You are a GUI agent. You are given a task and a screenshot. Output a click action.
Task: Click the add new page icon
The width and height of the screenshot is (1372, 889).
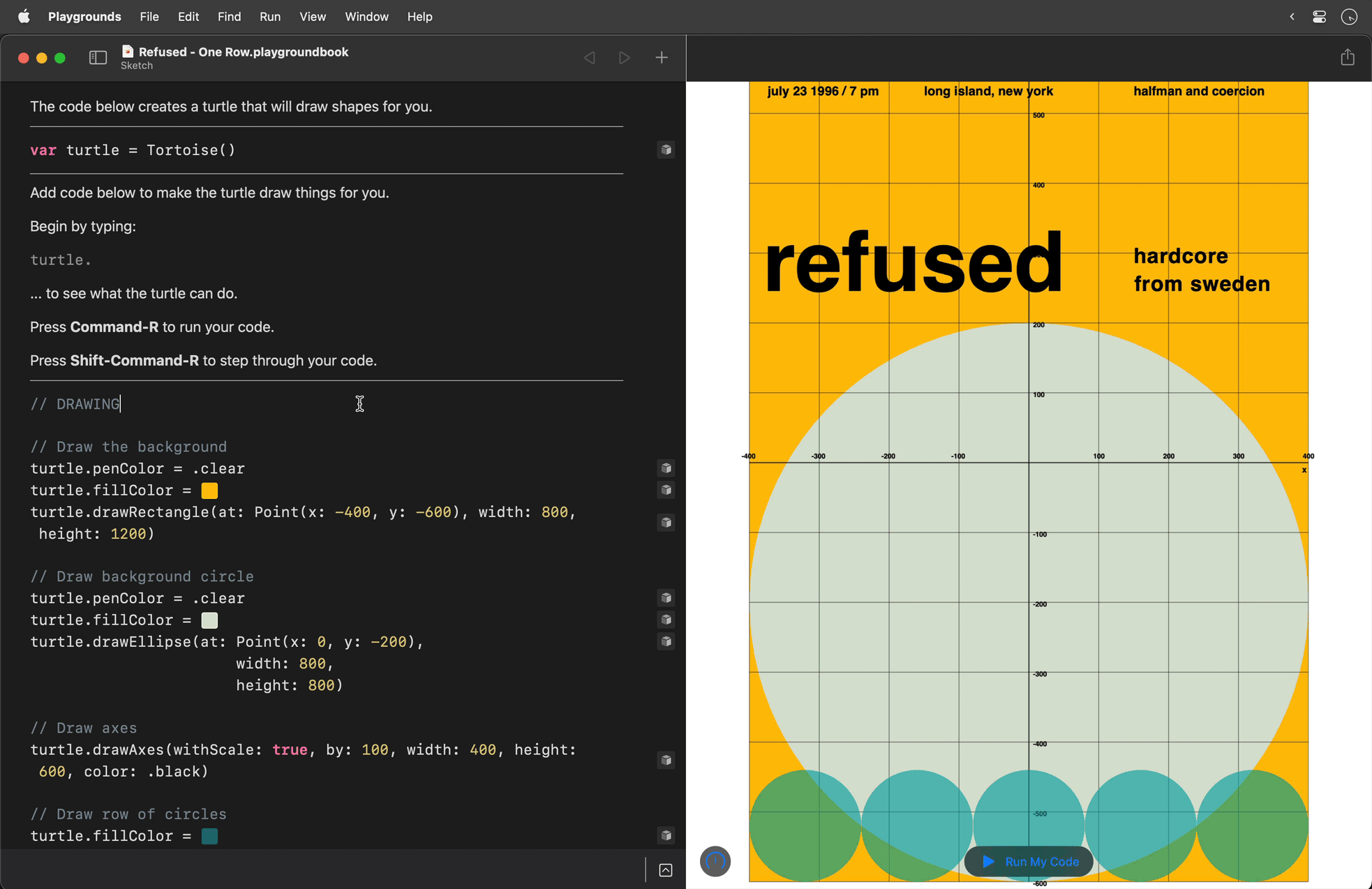click(661, 58)
